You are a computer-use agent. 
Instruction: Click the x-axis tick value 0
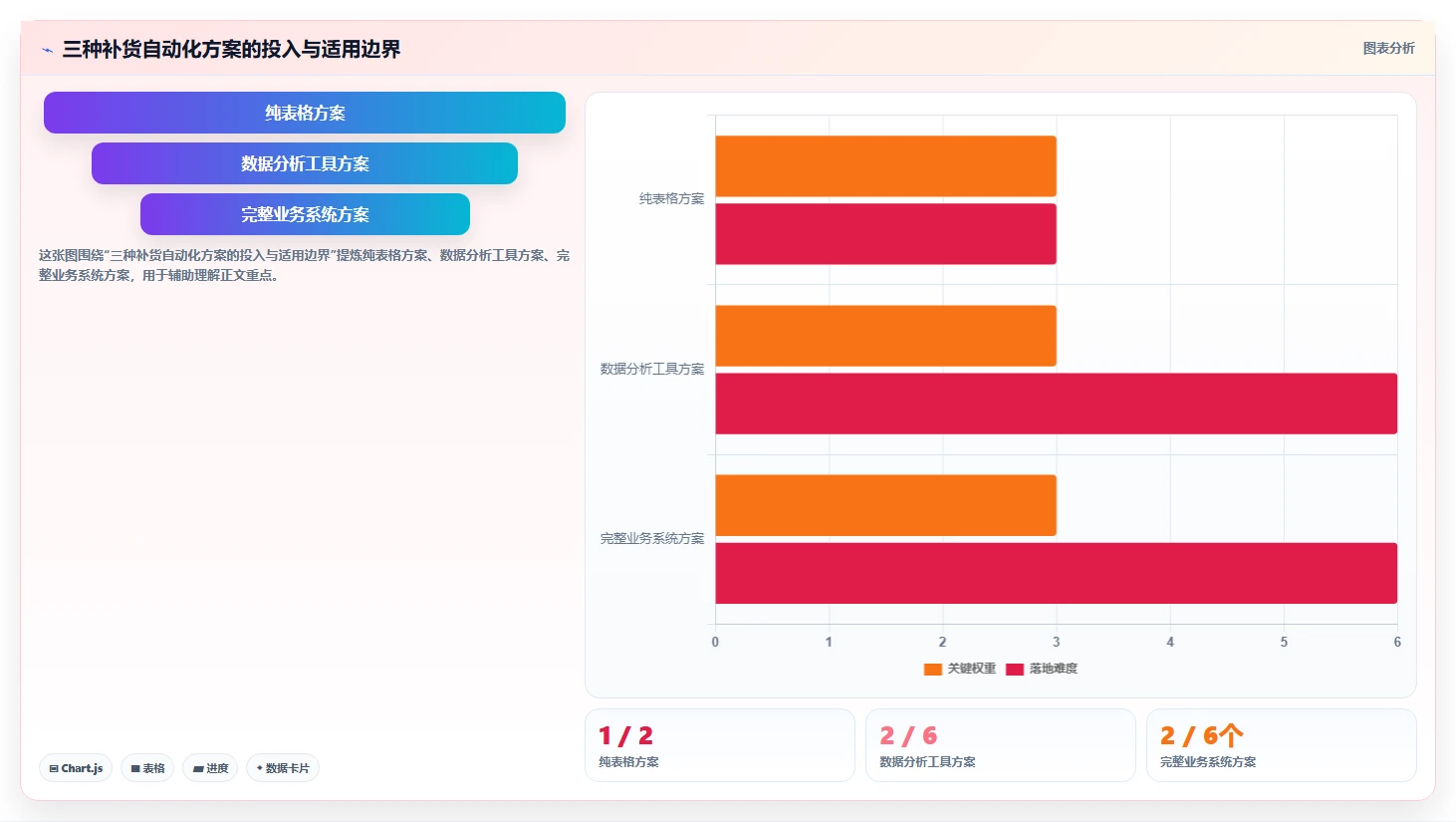pos(715,642)
